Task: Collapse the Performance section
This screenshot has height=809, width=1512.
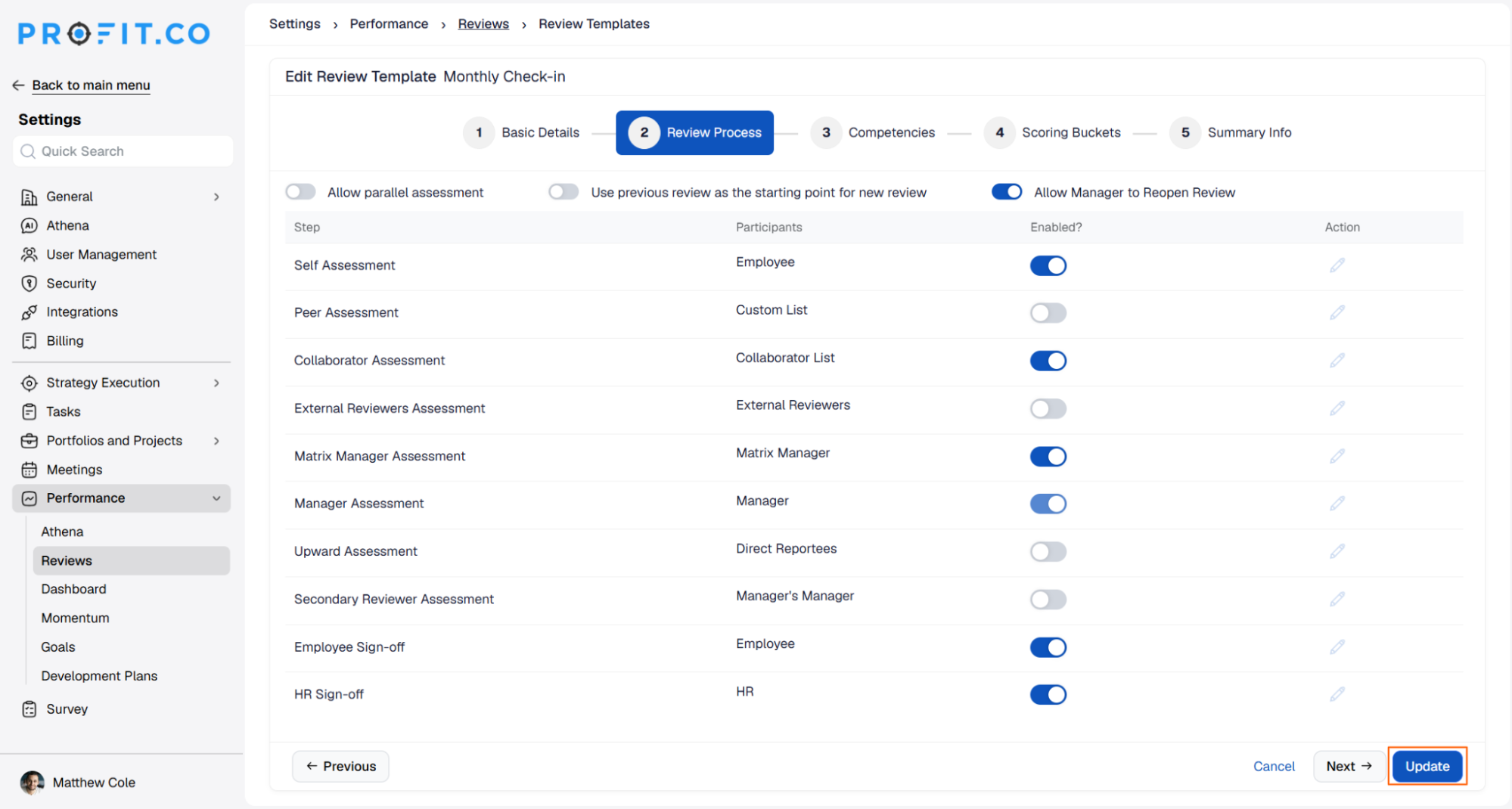Action: [x=216, y=498]
